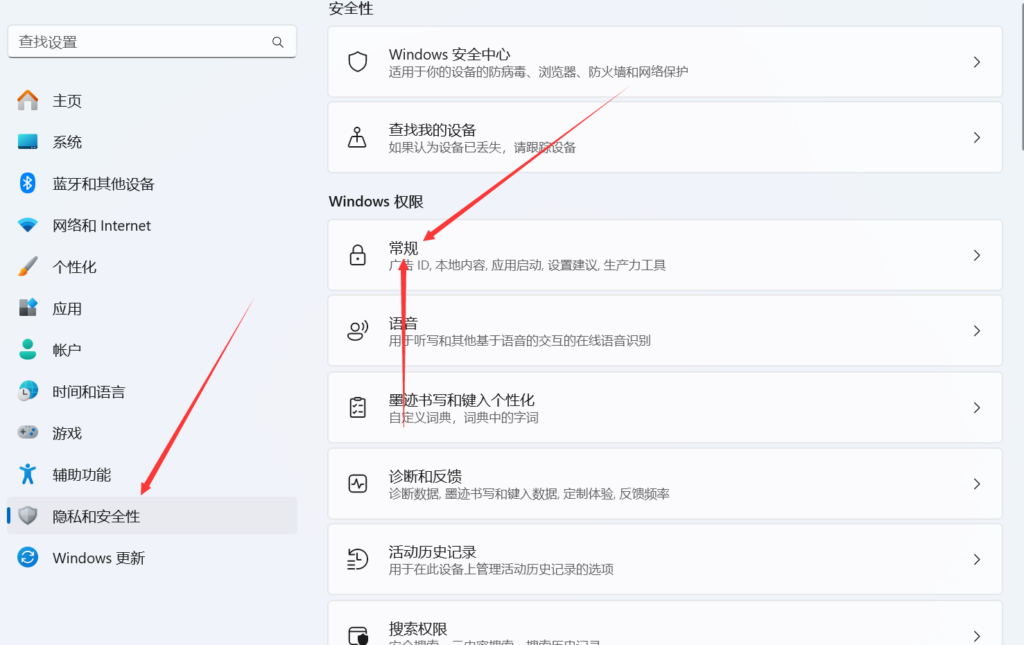Click the Bluetooth icon in sidebar
Image resolution: width=1024 pixels, height=645 pixels.
coord(27,183)
